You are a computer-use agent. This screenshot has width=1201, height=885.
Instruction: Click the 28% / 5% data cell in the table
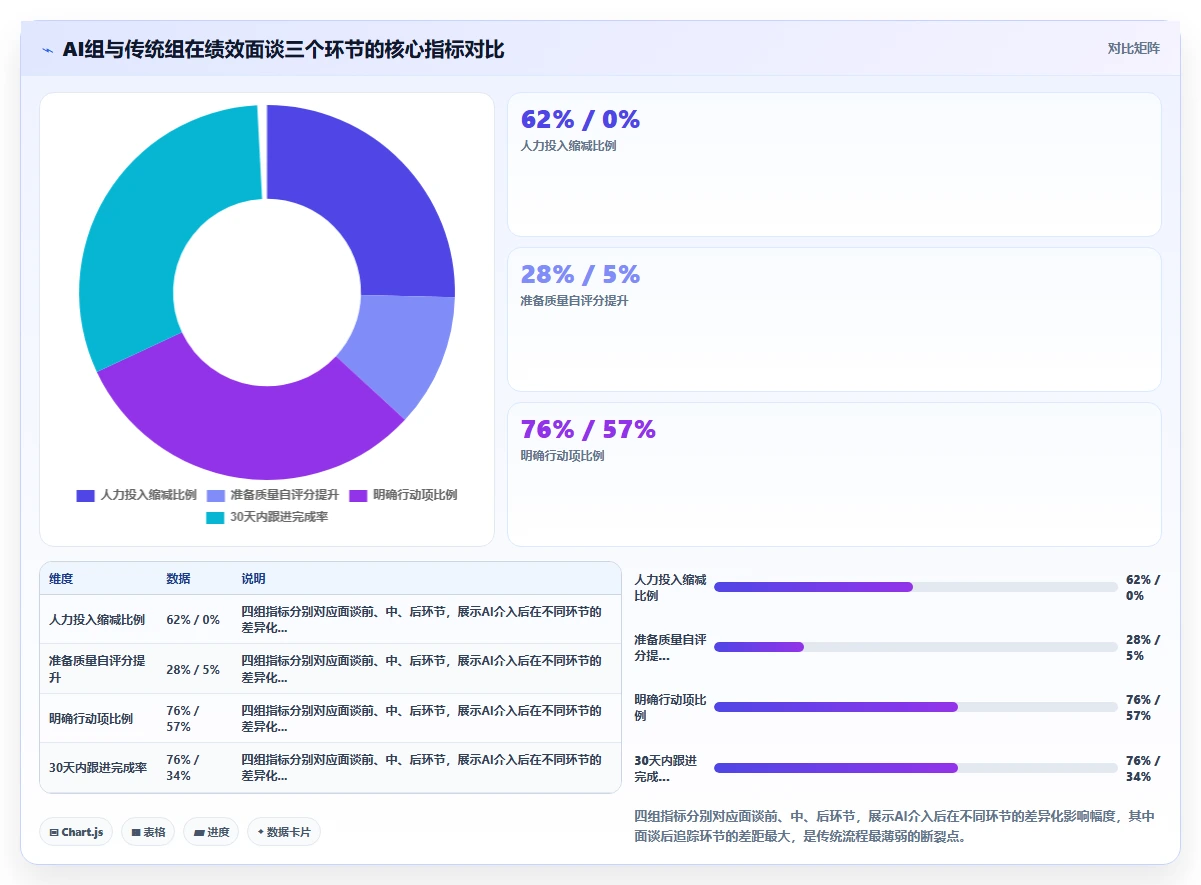[193, 669]
